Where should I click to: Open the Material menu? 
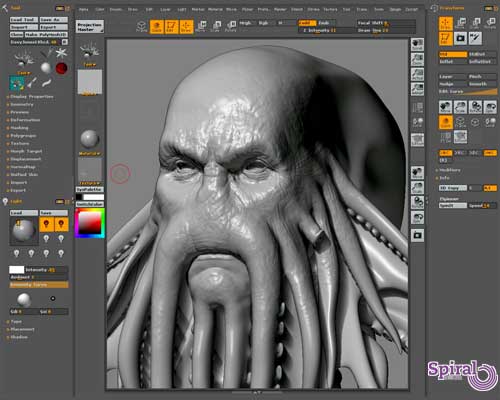pyautogui.click(x=215, y=9)
